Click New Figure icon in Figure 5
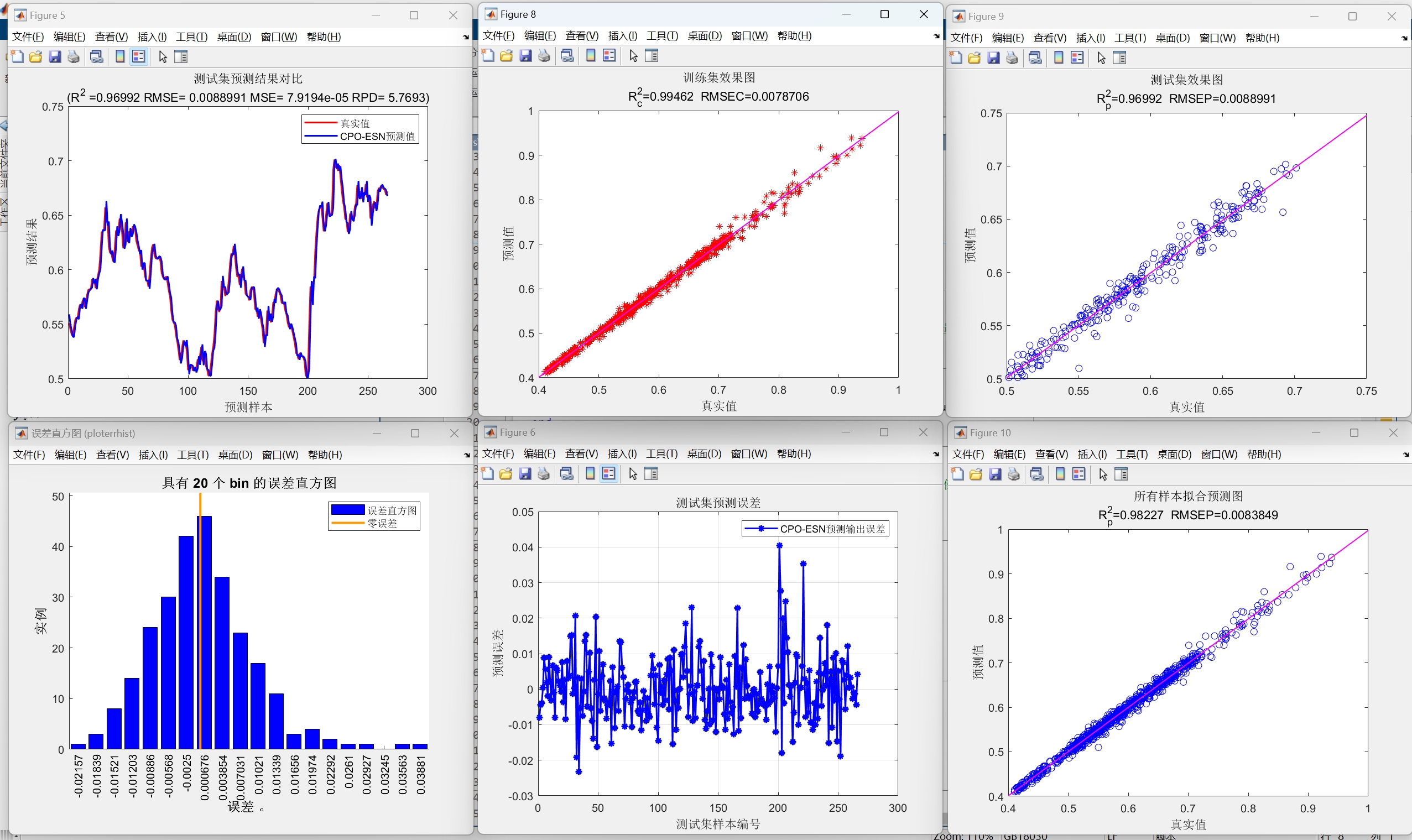This screenshot has width=1412, height=840. click(18, 56)
